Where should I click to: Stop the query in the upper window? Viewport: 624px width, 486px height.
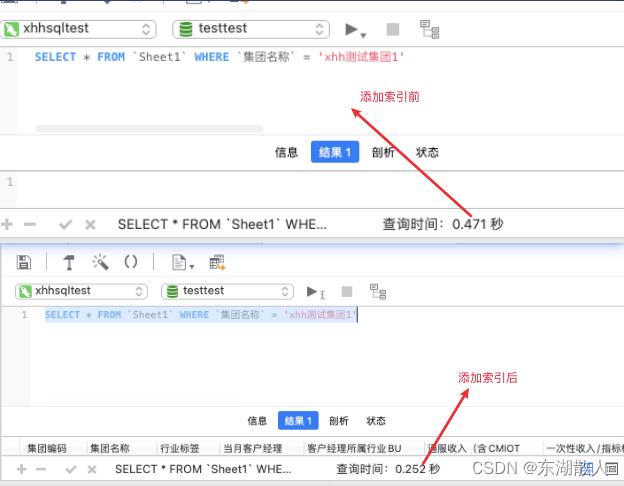(392, 29)
